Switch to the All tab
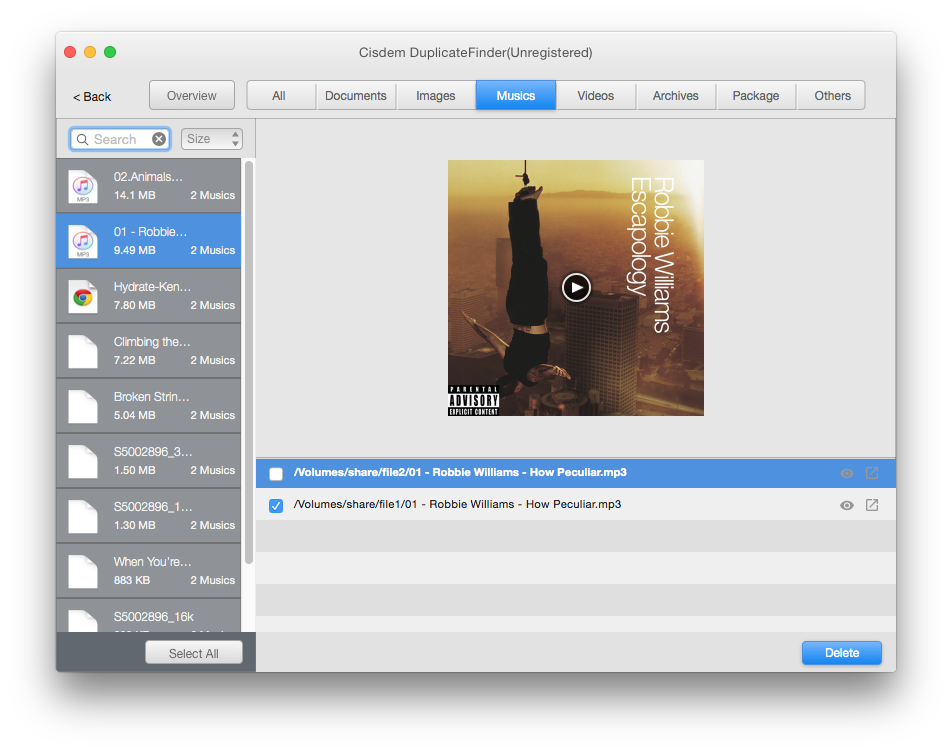Image resolution: width=952 pixels, height=752 pixels. (279, 96)
